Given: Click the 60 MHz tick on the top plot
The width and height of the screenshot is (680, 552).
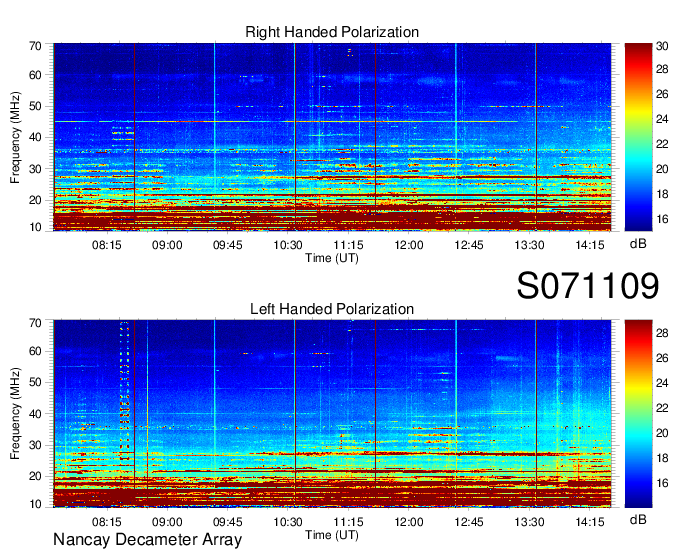Looking at the screenshot, I should (x=35, y=75).
